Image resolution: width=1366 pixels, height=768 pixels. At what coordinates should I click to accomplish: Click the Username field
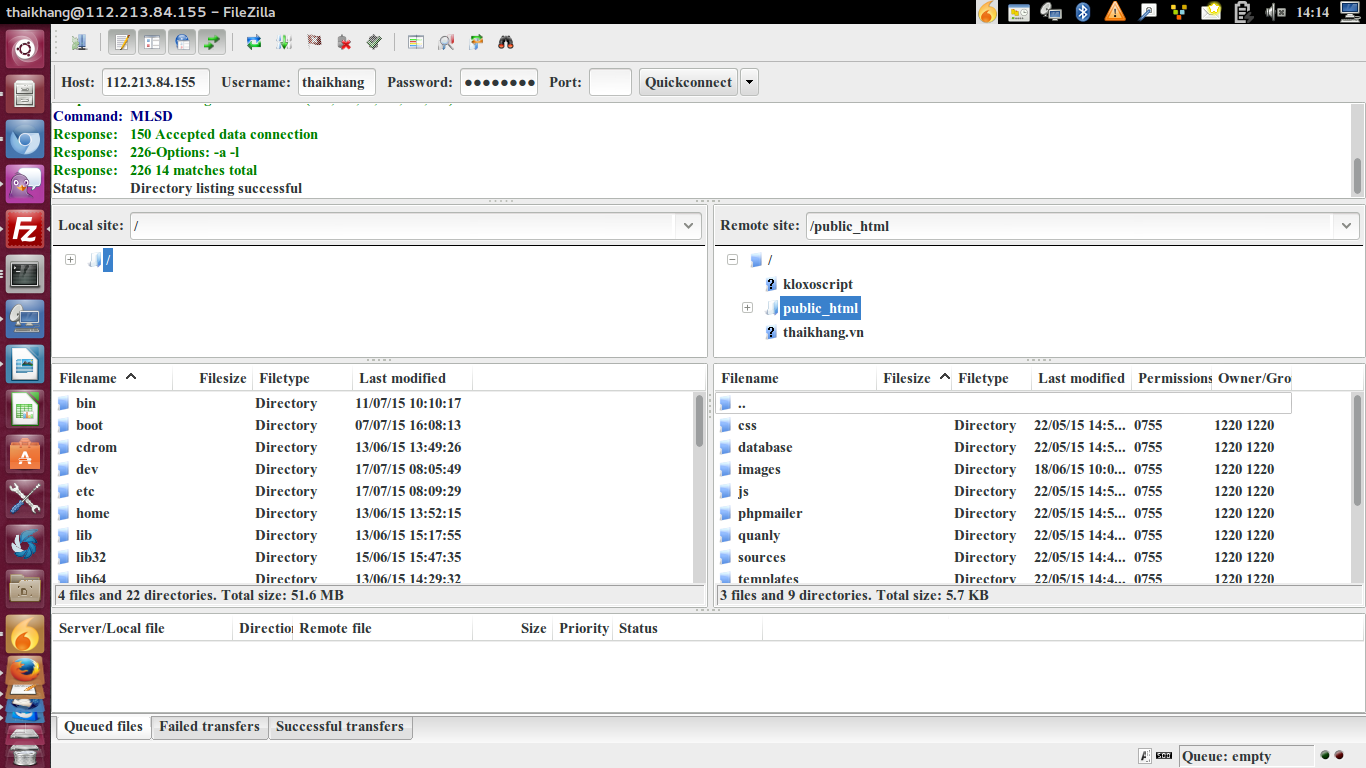pyautogui.click(x=337, y=82)
